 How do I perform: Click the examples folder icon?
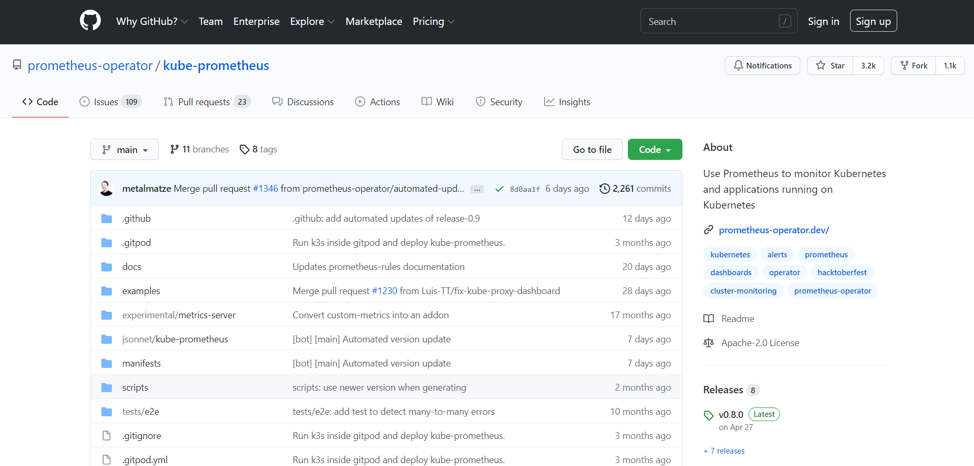pyautogui.click(x=107, y=291)
